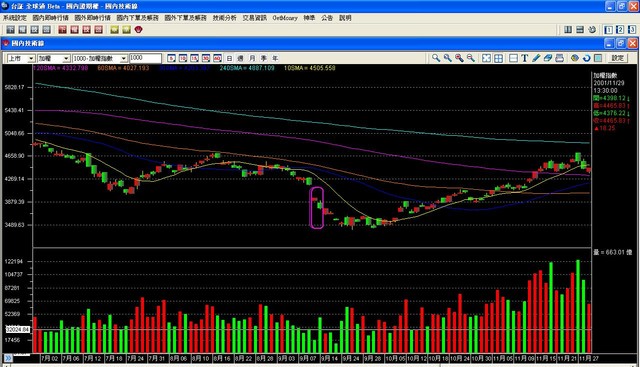The width and height of the screenshot is (640, 367).
Task: Click the stock code field showing 1000
Action: (145, 58)
